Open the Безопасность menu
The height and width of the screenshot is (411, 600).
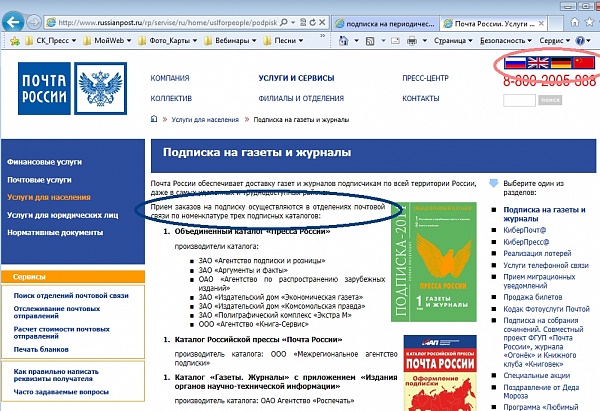coord(506,41)
